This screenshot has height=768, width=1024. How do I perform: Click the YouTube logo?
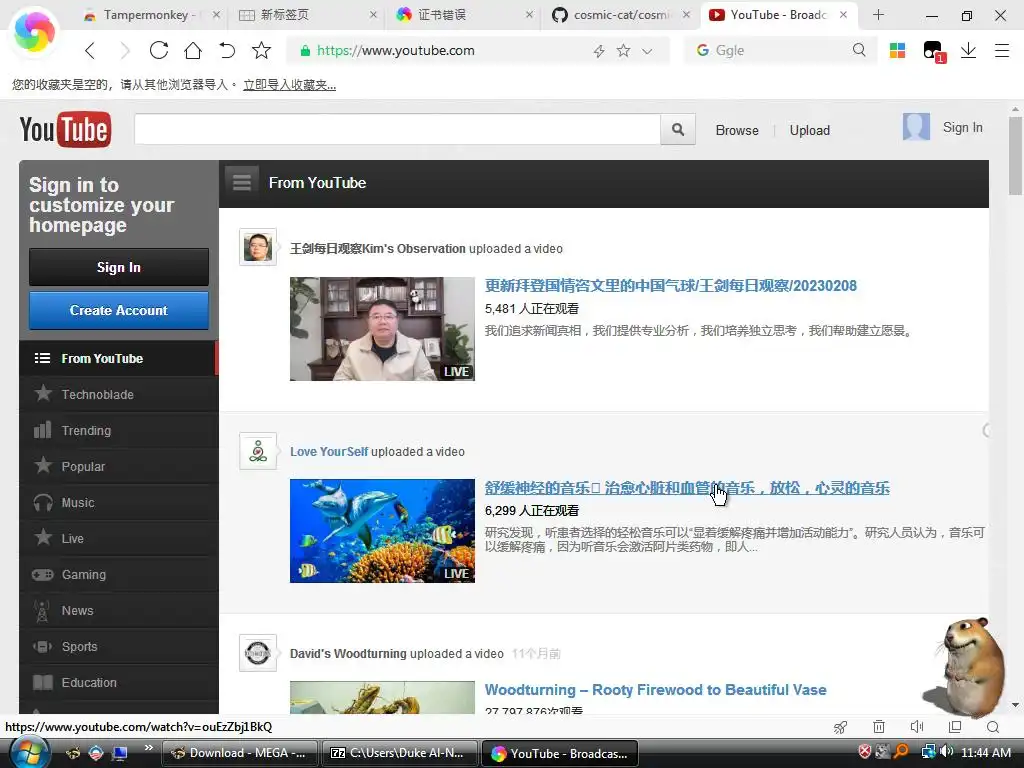[x=65, y=129]
